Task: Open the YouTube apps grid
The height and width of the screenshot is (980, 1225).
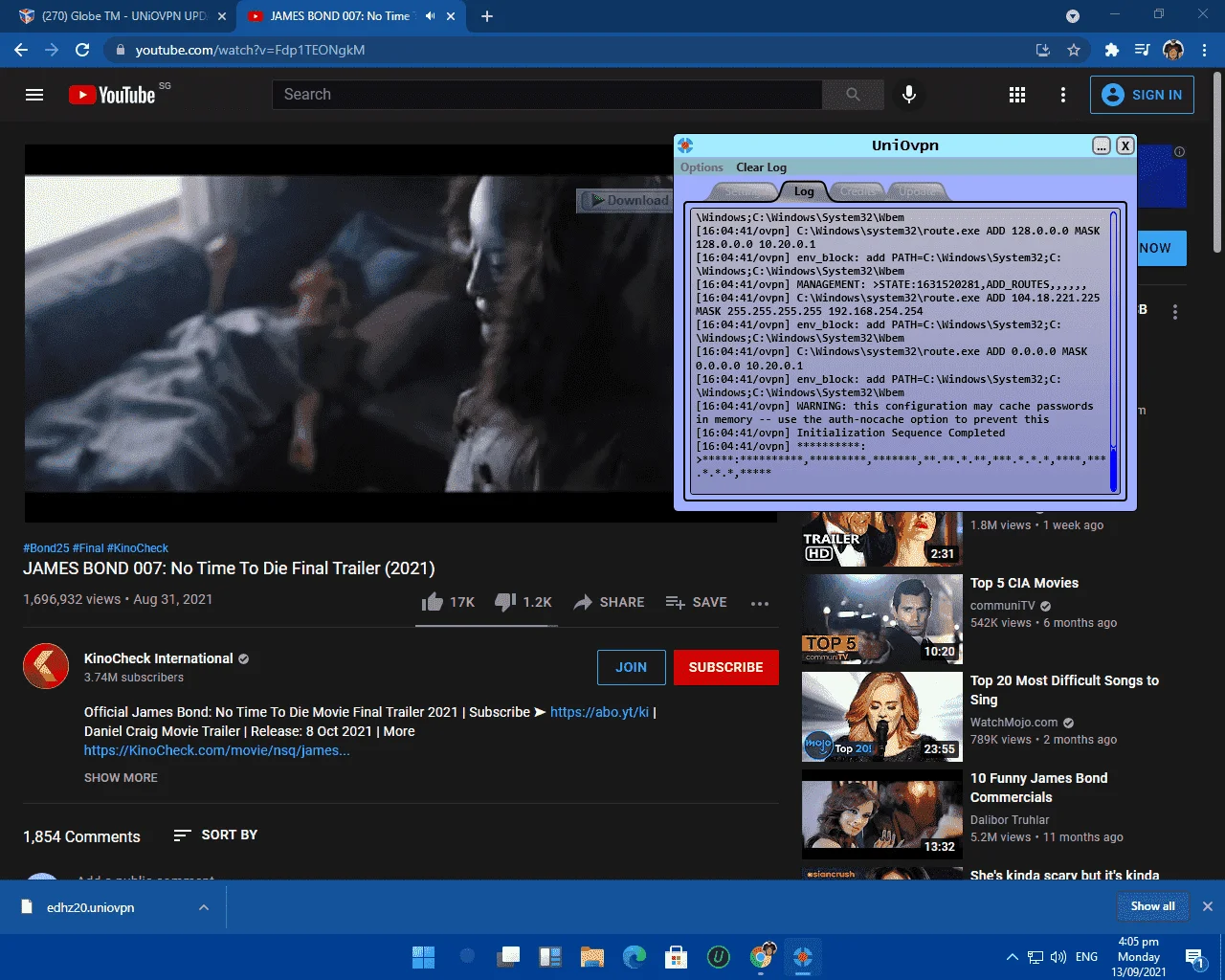Action: pyautogui.click(x=1017, y=95)
